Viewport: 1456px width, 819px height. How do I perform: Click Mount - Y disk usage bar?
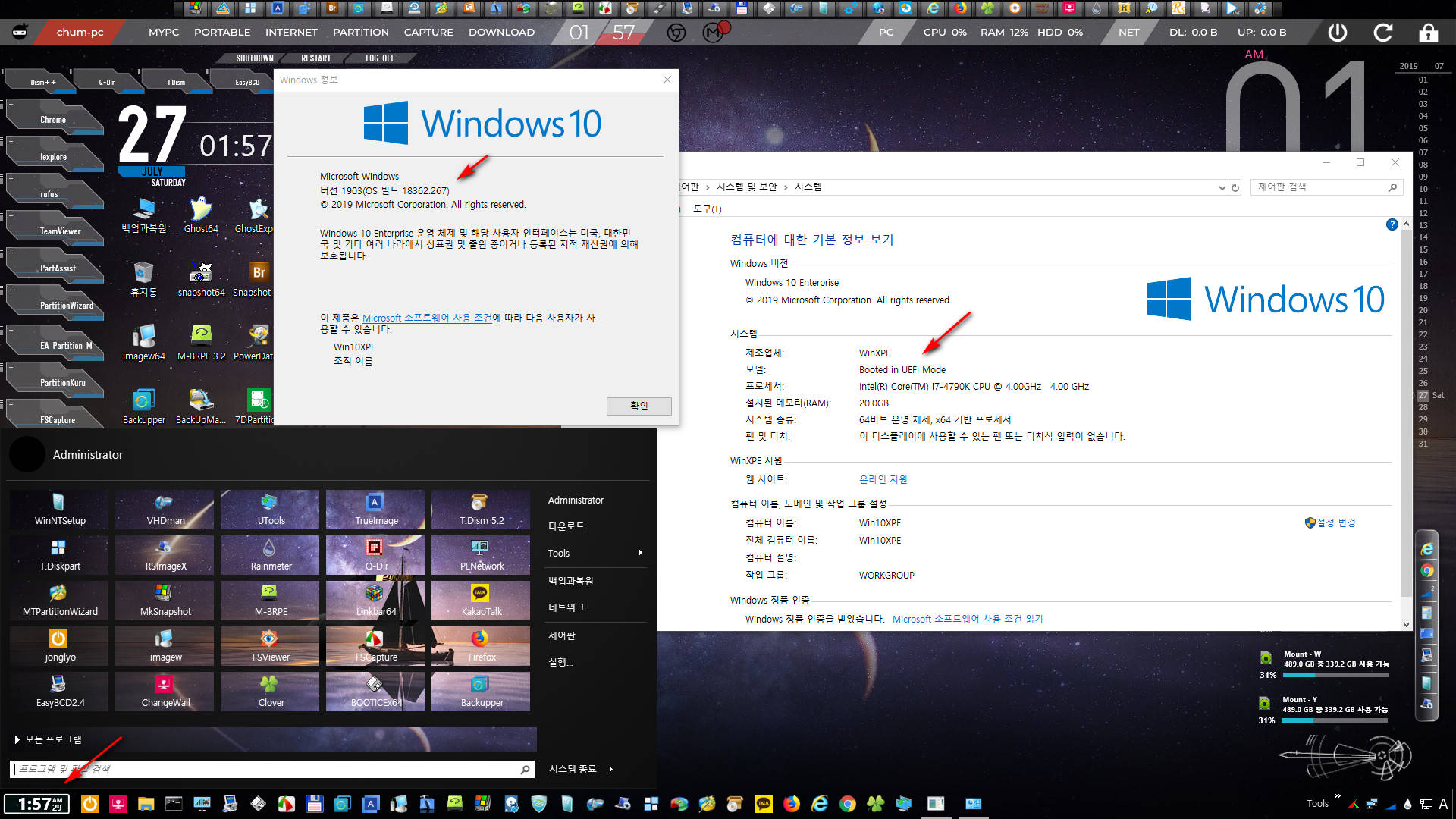tap(1335, 720)
